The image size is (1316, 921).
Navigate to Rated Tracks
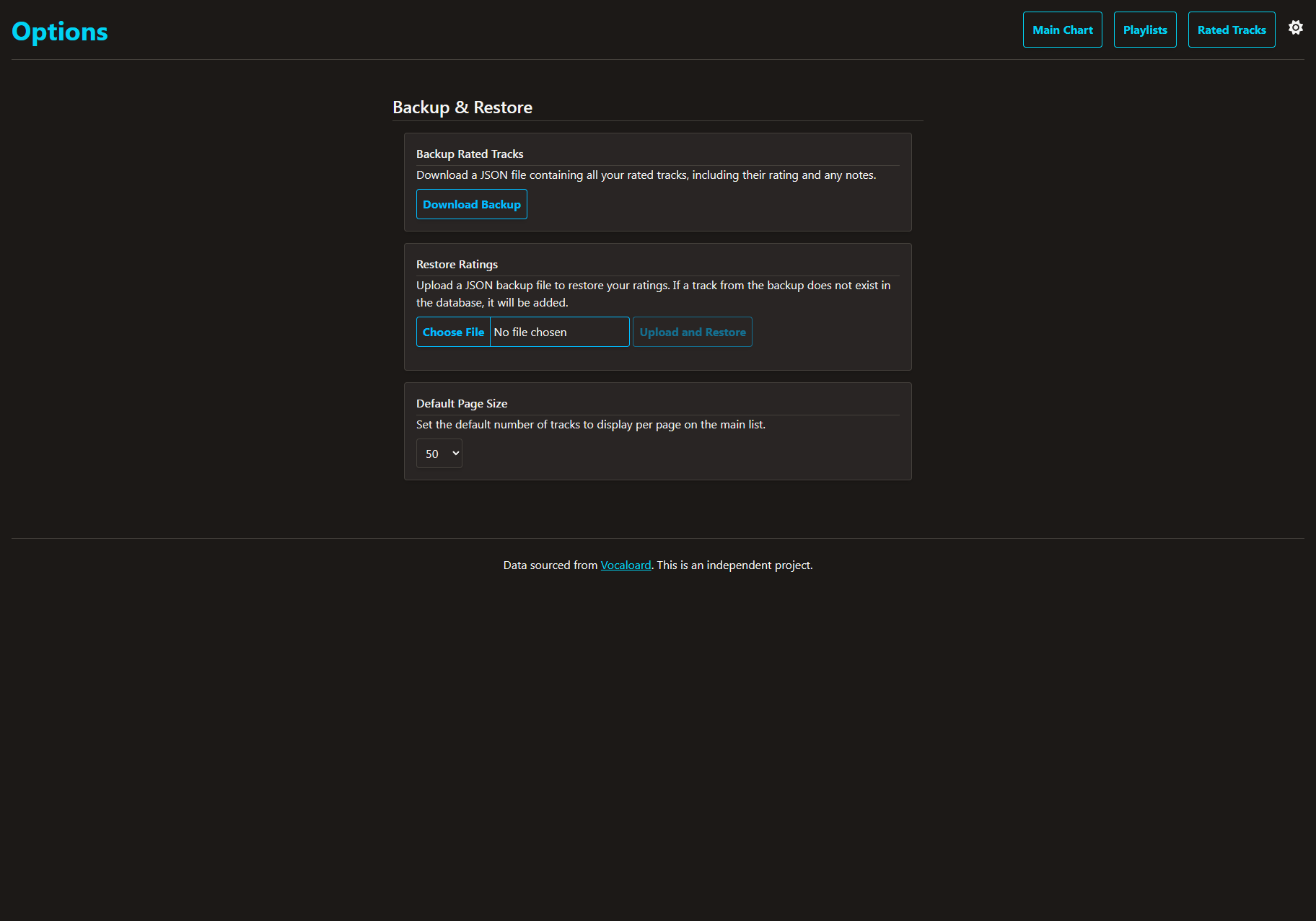pos(1232,30)
